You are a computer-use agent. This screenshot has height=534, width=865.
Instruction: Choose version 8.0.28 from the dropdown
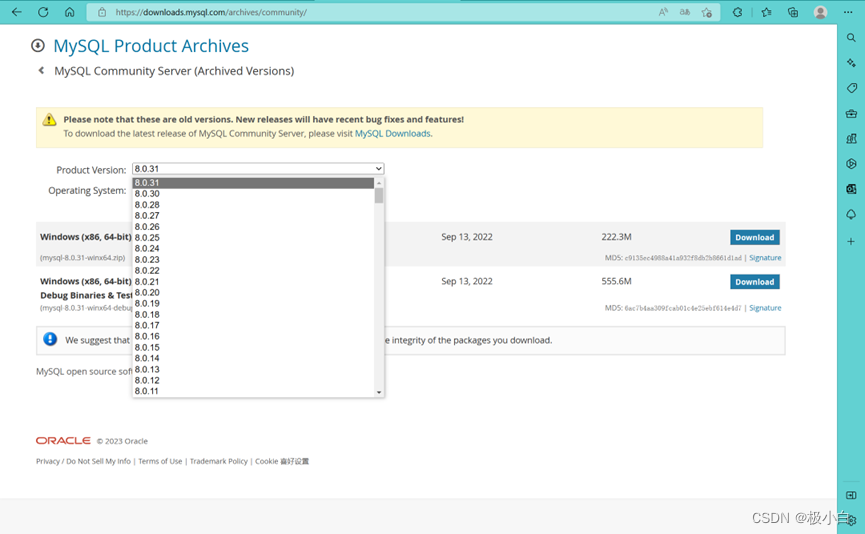tap(253, 205)
